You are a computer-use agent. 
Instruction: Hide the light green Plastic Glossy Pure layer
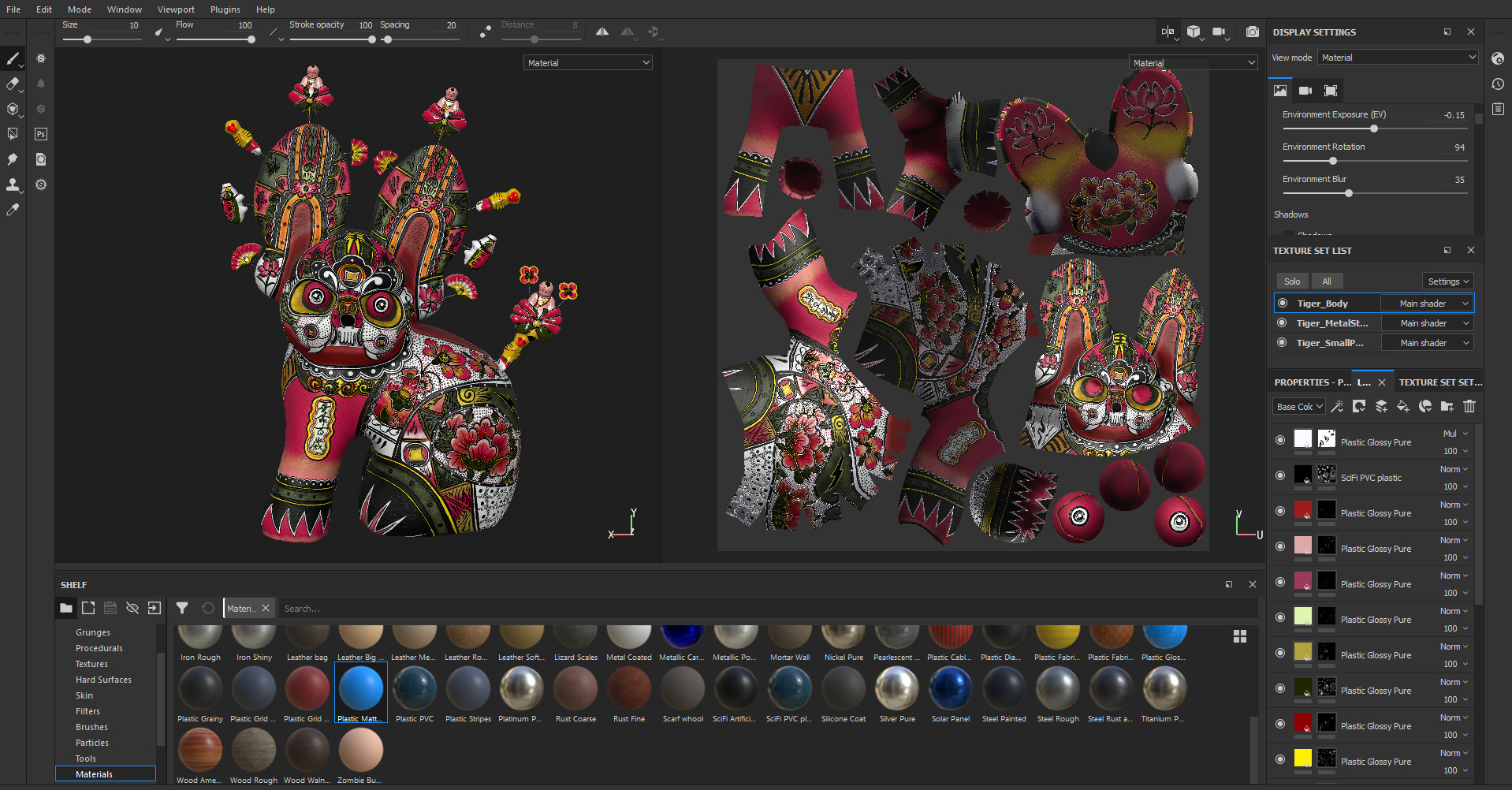pos(1280,617)
